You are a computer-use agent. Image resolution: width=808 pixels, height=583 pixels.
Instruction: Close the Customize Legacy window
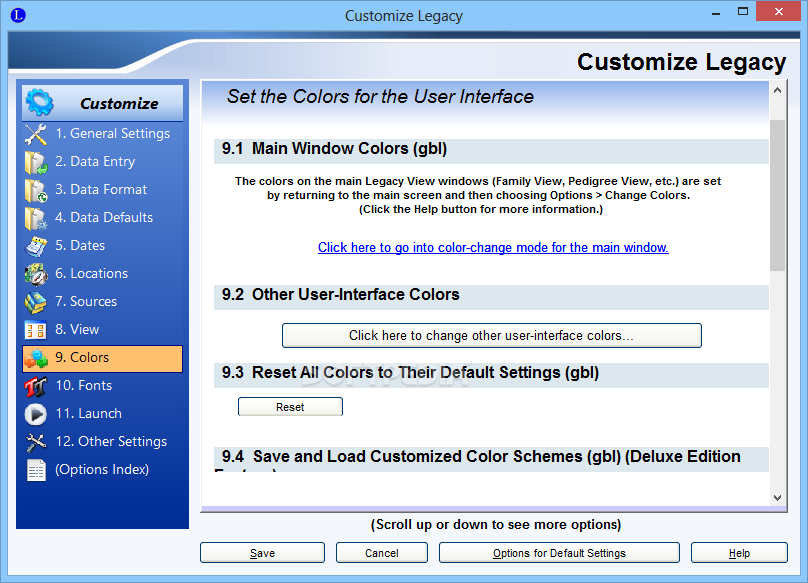[778, 11]
